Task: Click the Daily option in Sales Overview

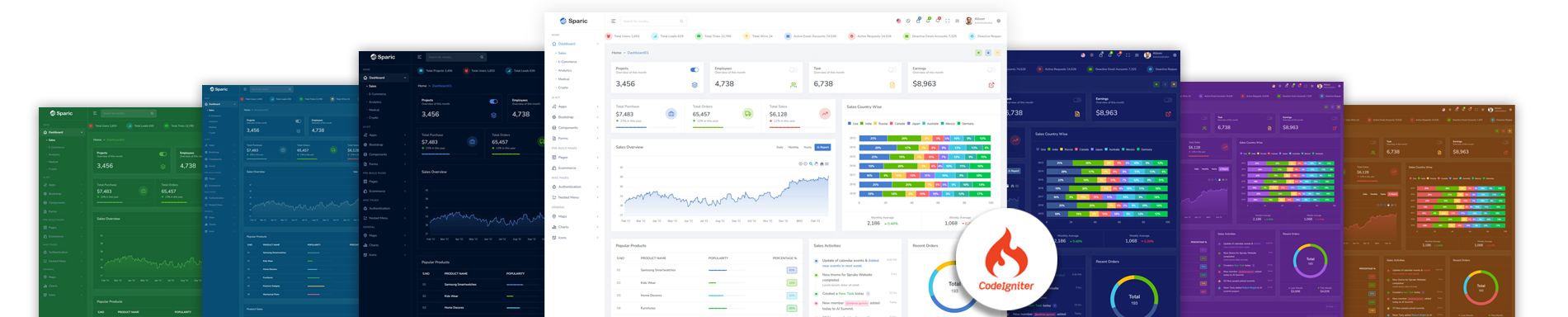Action: click(779, 147)
